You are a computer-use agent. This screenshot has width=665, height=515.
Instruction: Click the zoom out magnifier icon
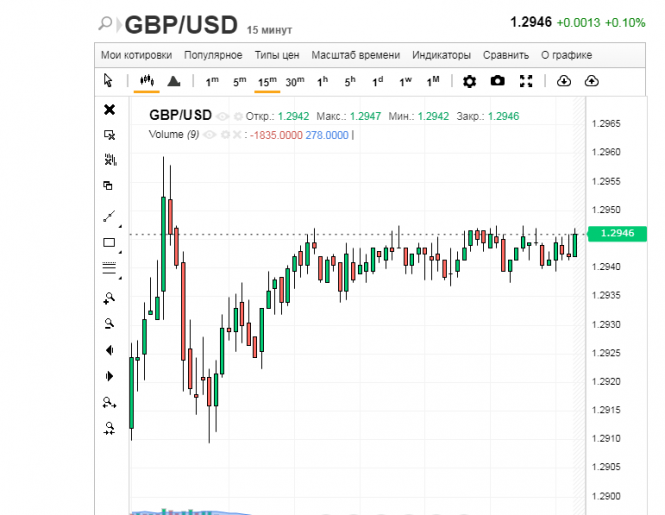(109, 324)
